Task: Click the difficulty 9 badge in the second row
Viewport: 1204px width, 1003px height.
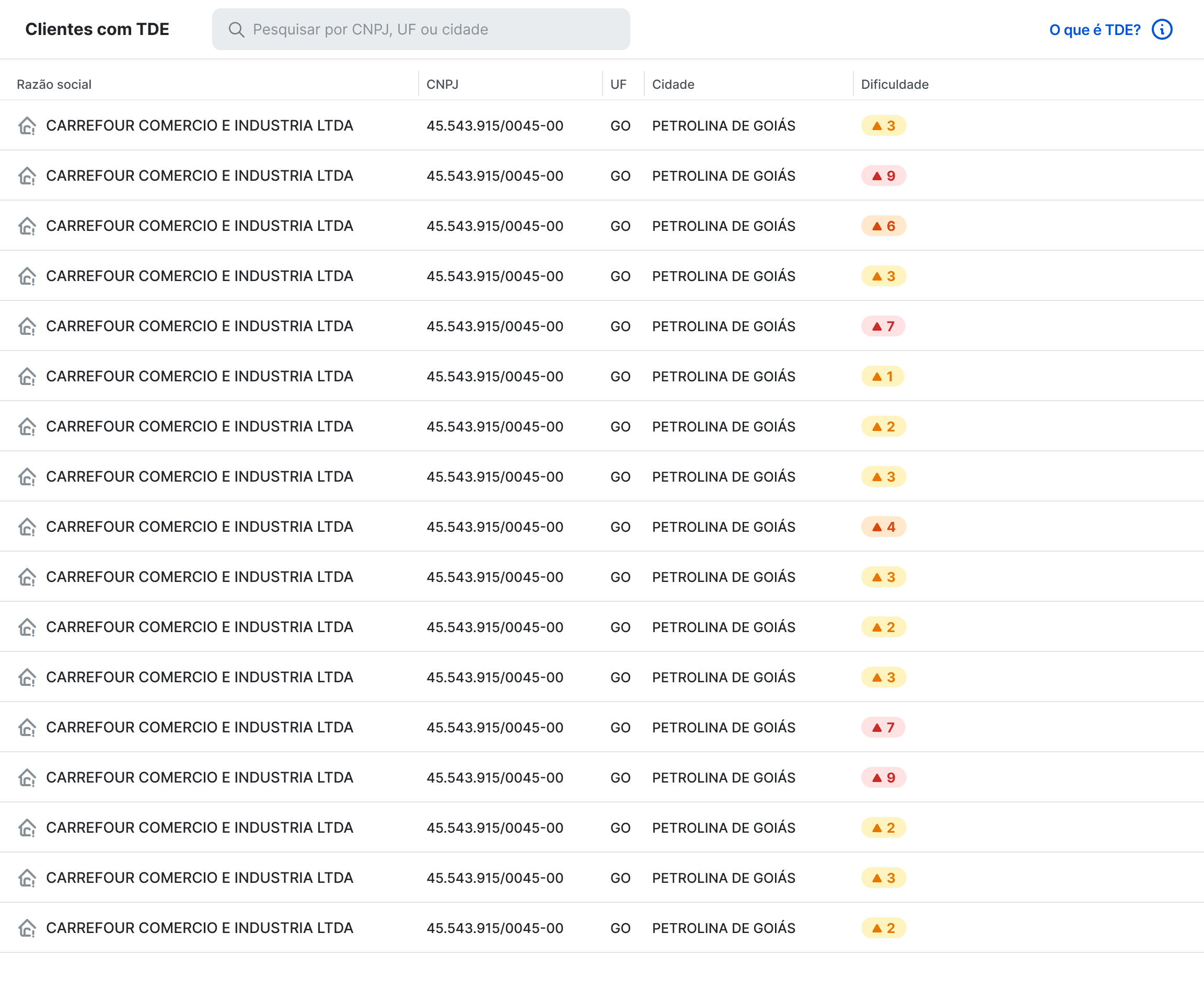Action: tap(884, 176)
